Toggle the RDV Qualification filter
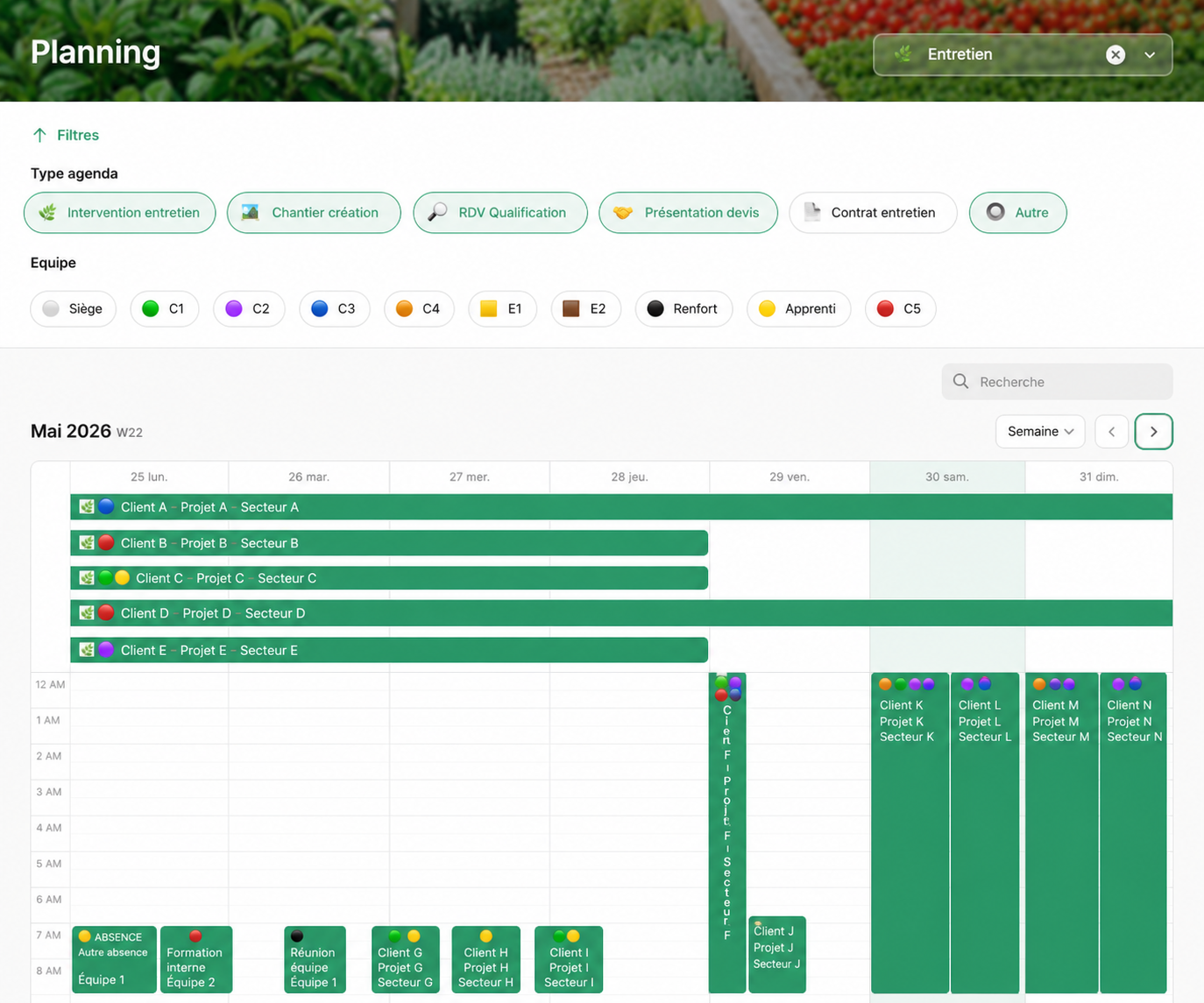The height and width of the screenshot is (1003, 1204). [500, 213]
